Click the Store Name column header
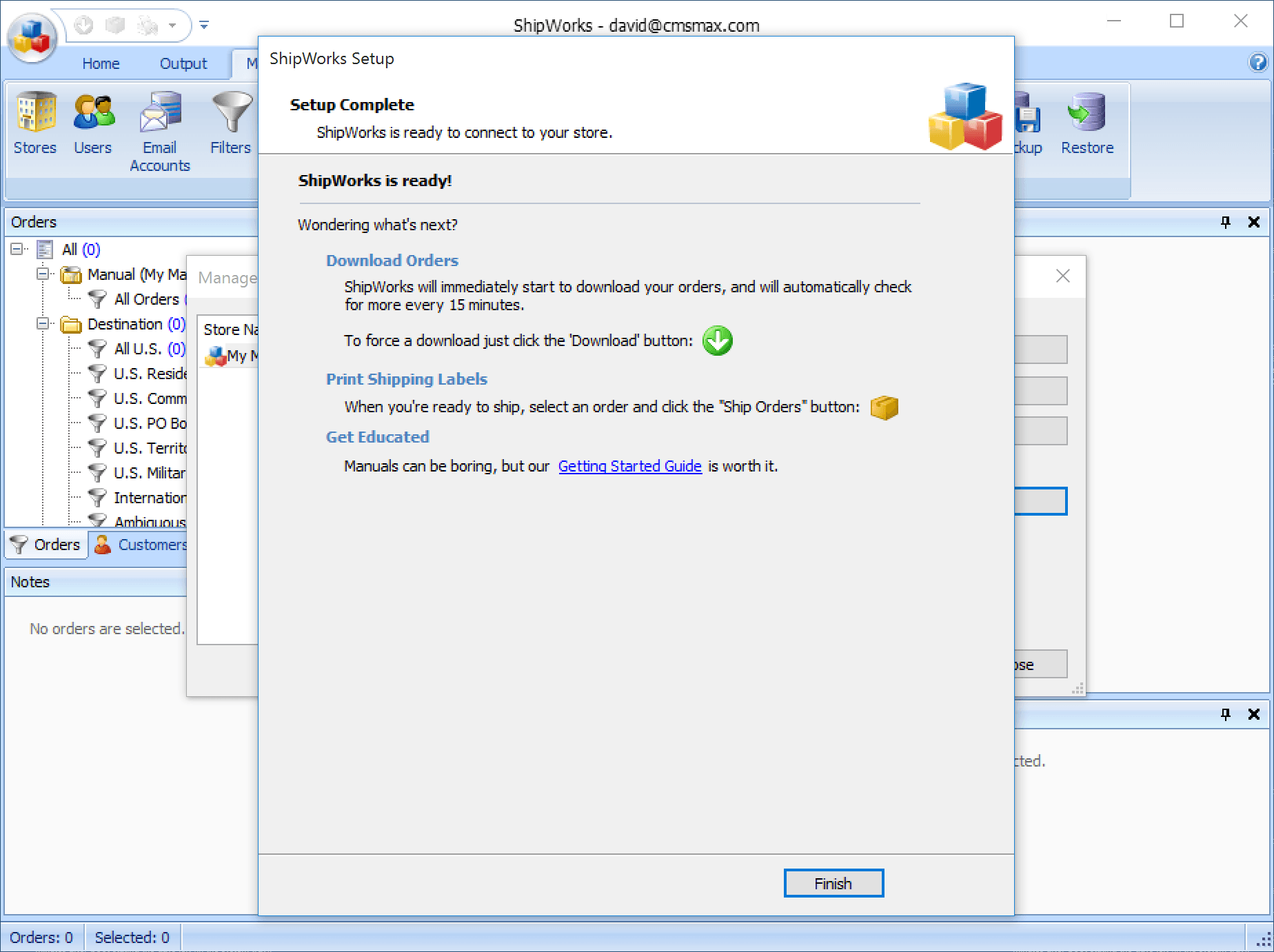Image resolution: width=1274 pixels, height=952 pixels. [230, 330]
